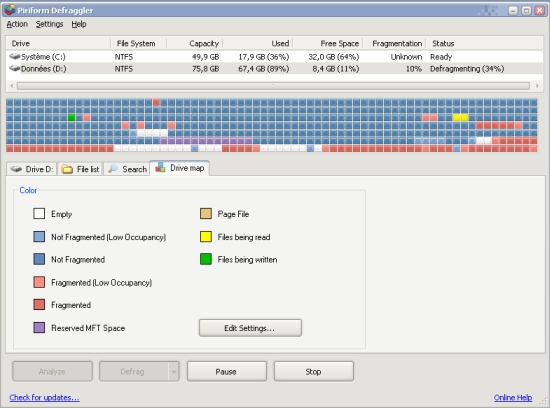This screenshot has height=408, width=550.
Task: Click the Defraggler app icon in title bar
Action: (10, 10)
